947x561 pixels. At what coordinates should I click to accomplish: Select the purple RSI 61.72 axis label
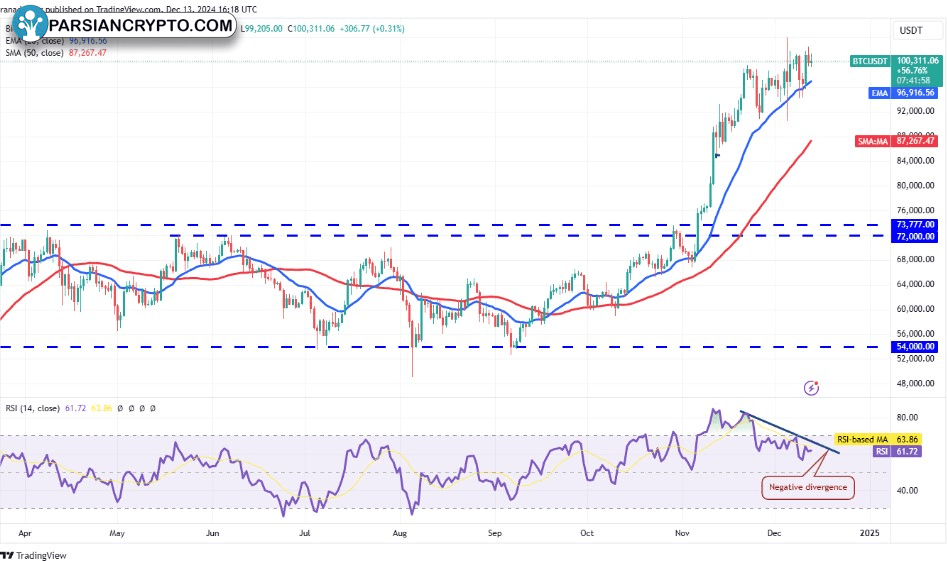897,451
